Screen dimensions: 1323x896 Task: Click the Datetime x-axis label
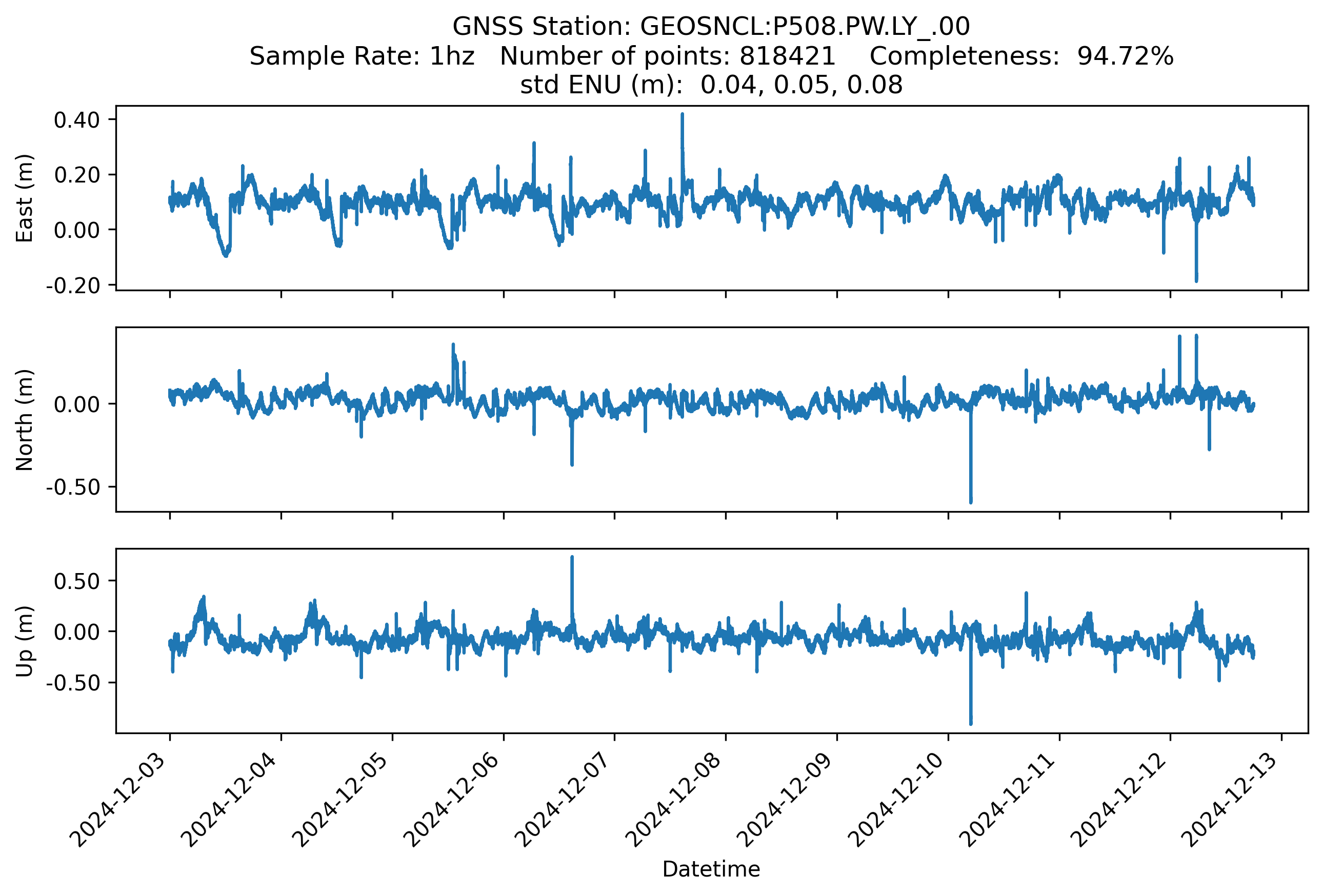click(x=711, y=869)
